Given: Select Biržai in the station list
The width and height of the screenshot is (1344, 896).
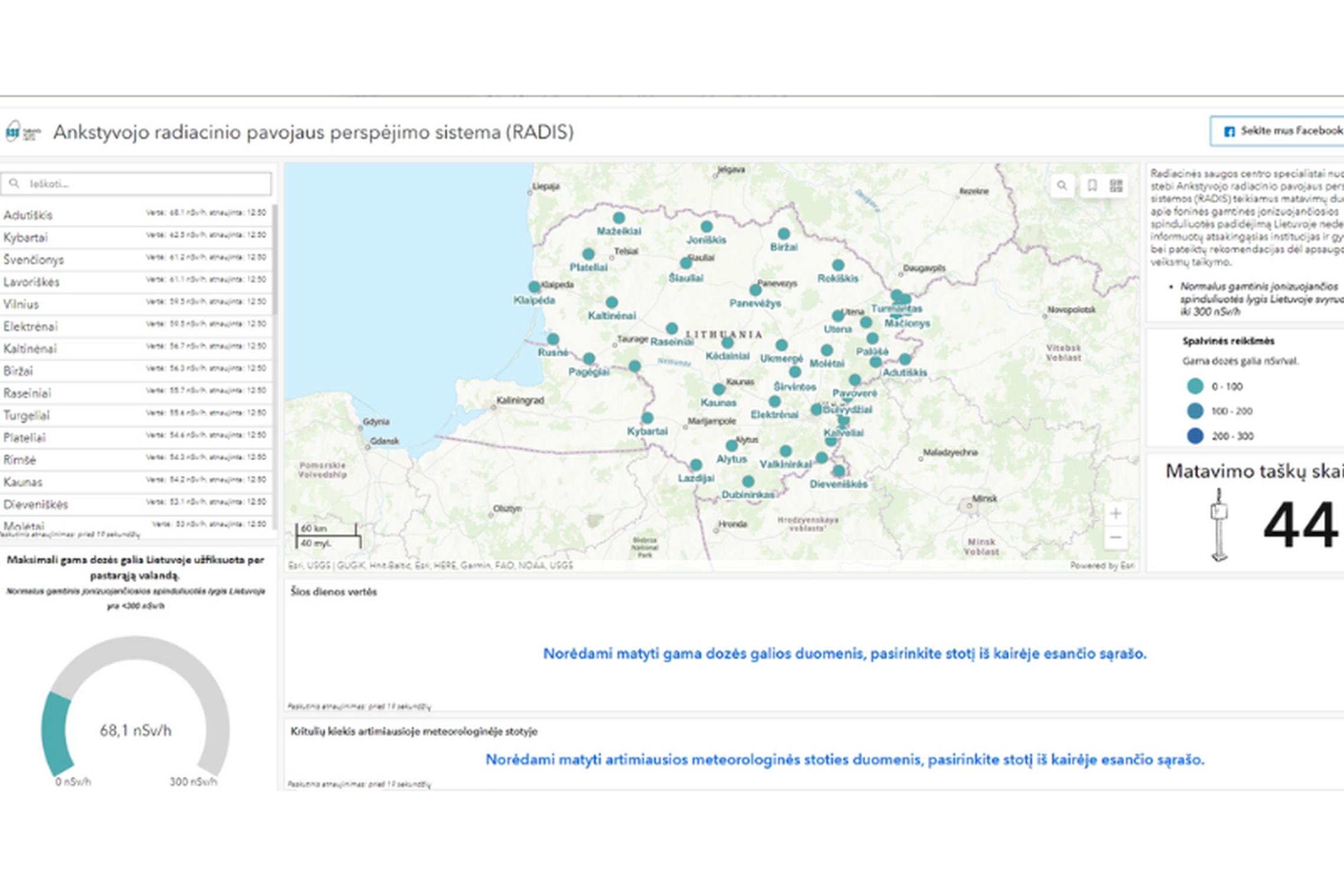Looking at the screenshot, I should click(x=136, y=371).
